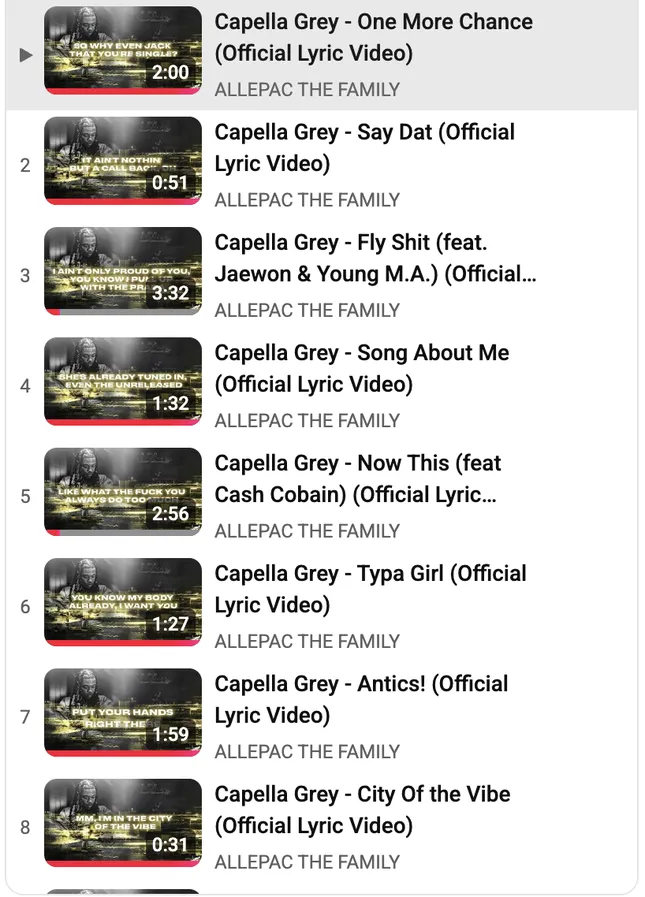Click the now-playing triangle icon beside first video
The width and height of the screenshot is (645, 897).
[x=26, y=55]
